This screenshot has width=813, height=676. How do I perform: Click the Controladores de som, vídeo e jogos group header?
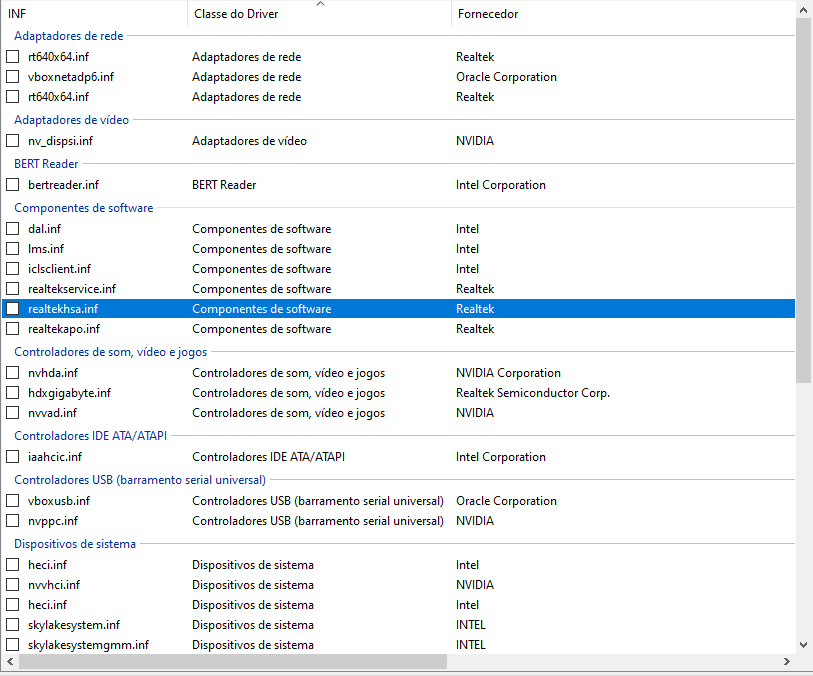point(110,352)
